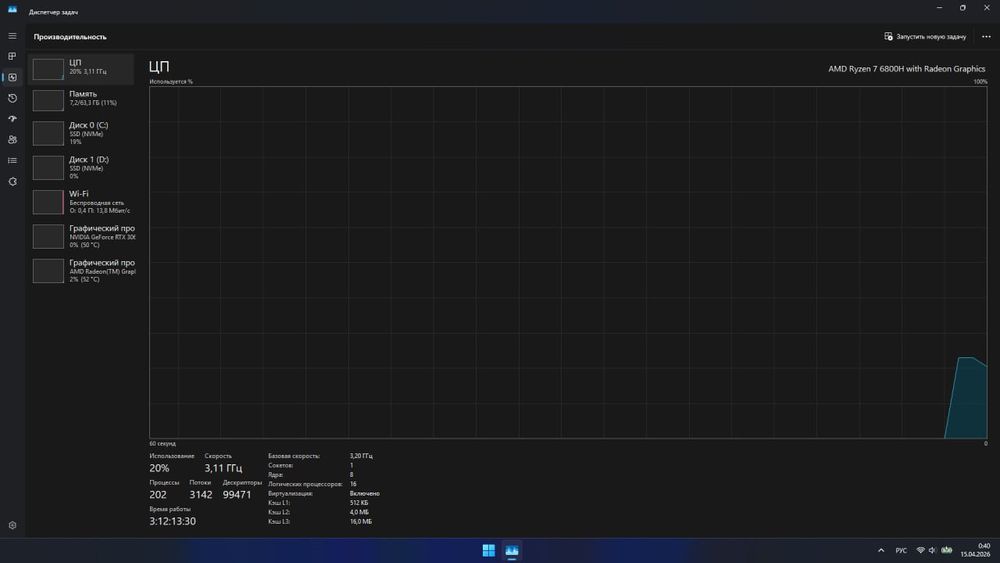Click the 20% usage value
The width and height of the screenshot is (1000, 563).
coord(159,468)
